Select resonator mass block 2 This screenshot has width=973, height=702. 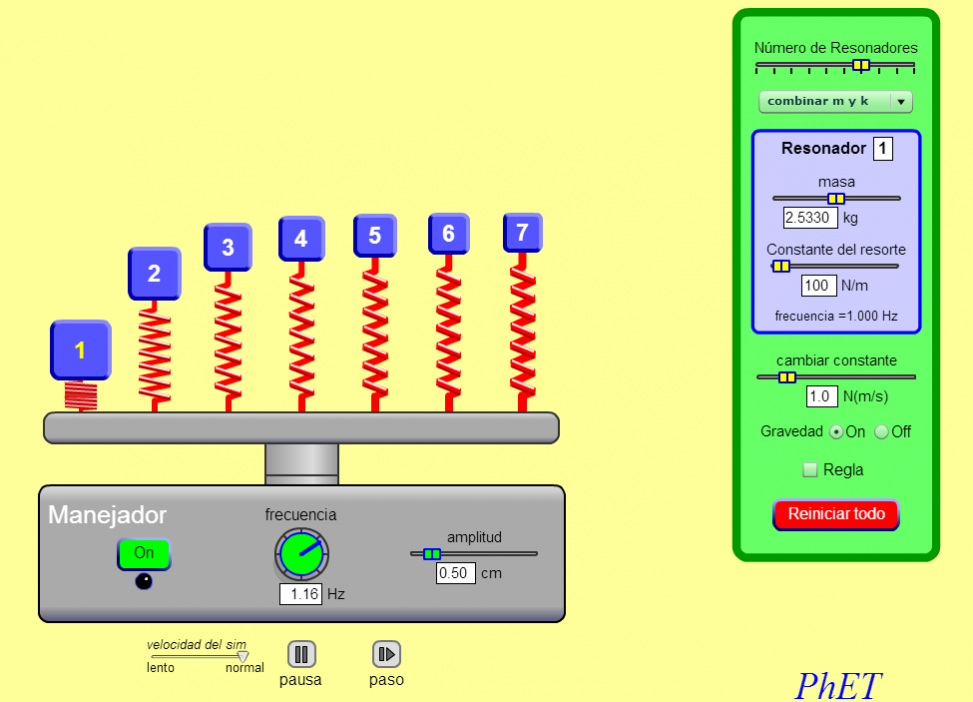(154, 274)
